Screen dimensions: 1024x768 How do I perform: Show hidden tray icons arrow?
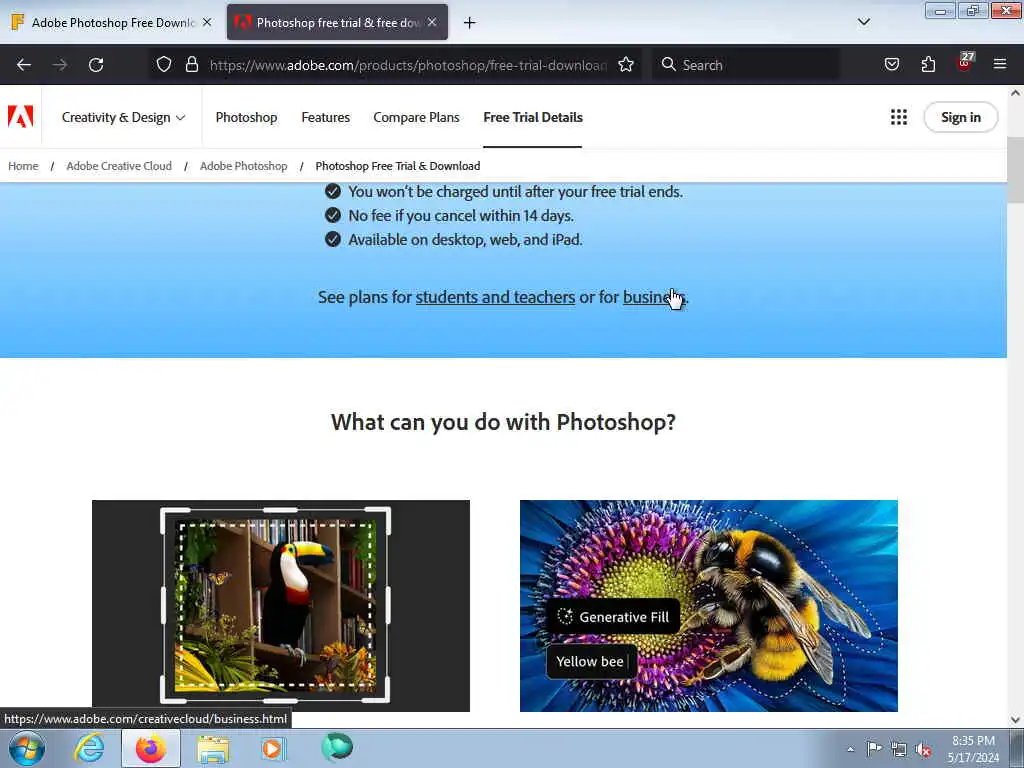pyautogui.click(x=850, y=750)
